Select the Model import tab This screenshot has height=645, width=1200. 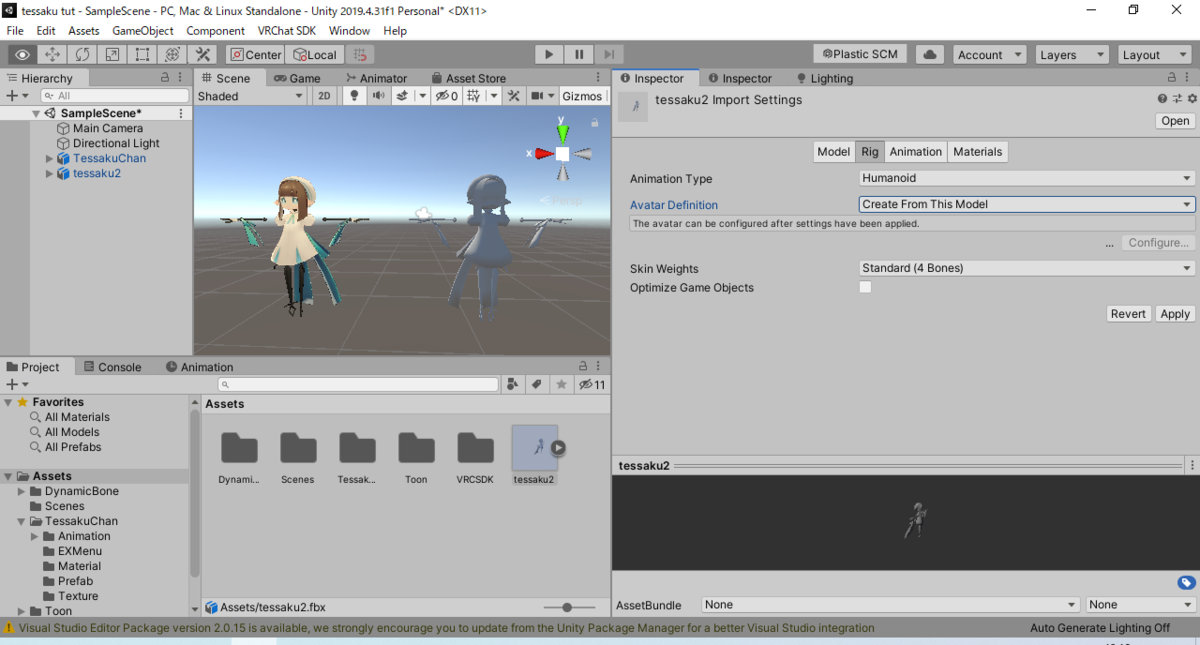pyautogui.click(x=833, y=152)
